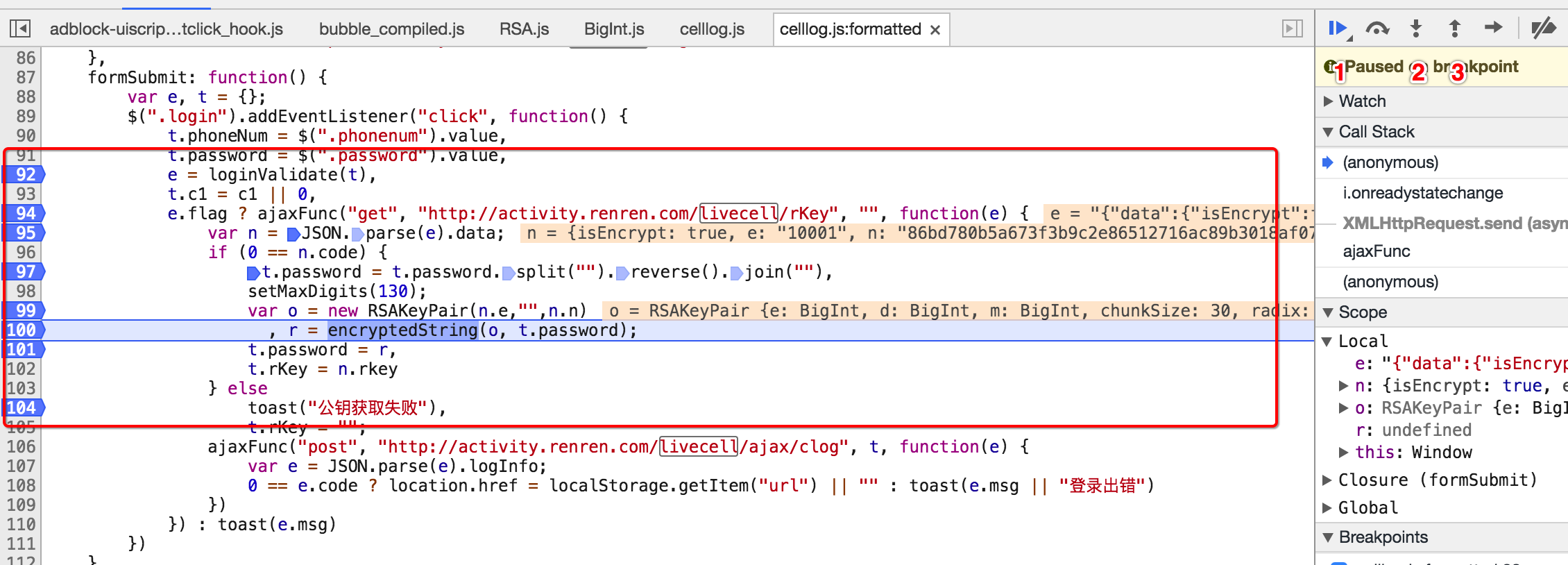
Task: Switch to the RSA.js tab
Action: (524, 29)
